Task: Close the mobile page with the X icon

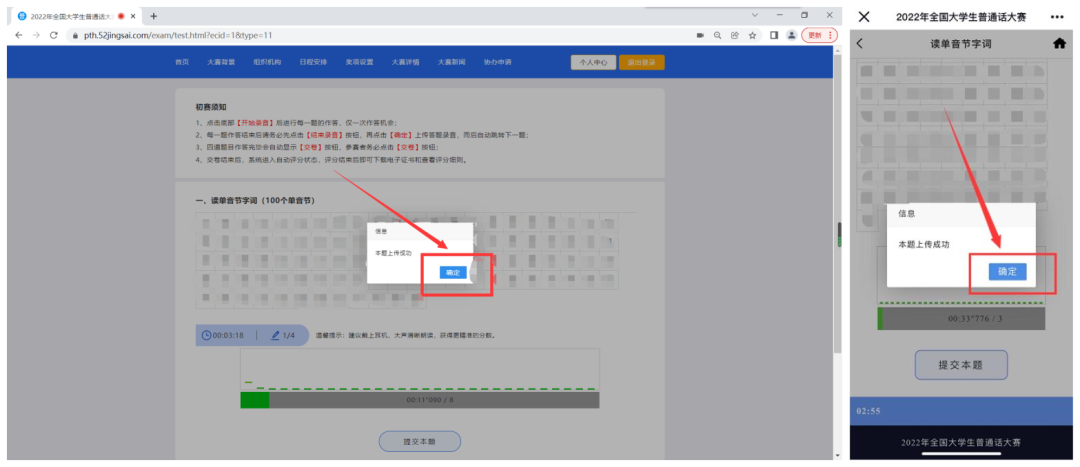Action: tap(865, 17)
